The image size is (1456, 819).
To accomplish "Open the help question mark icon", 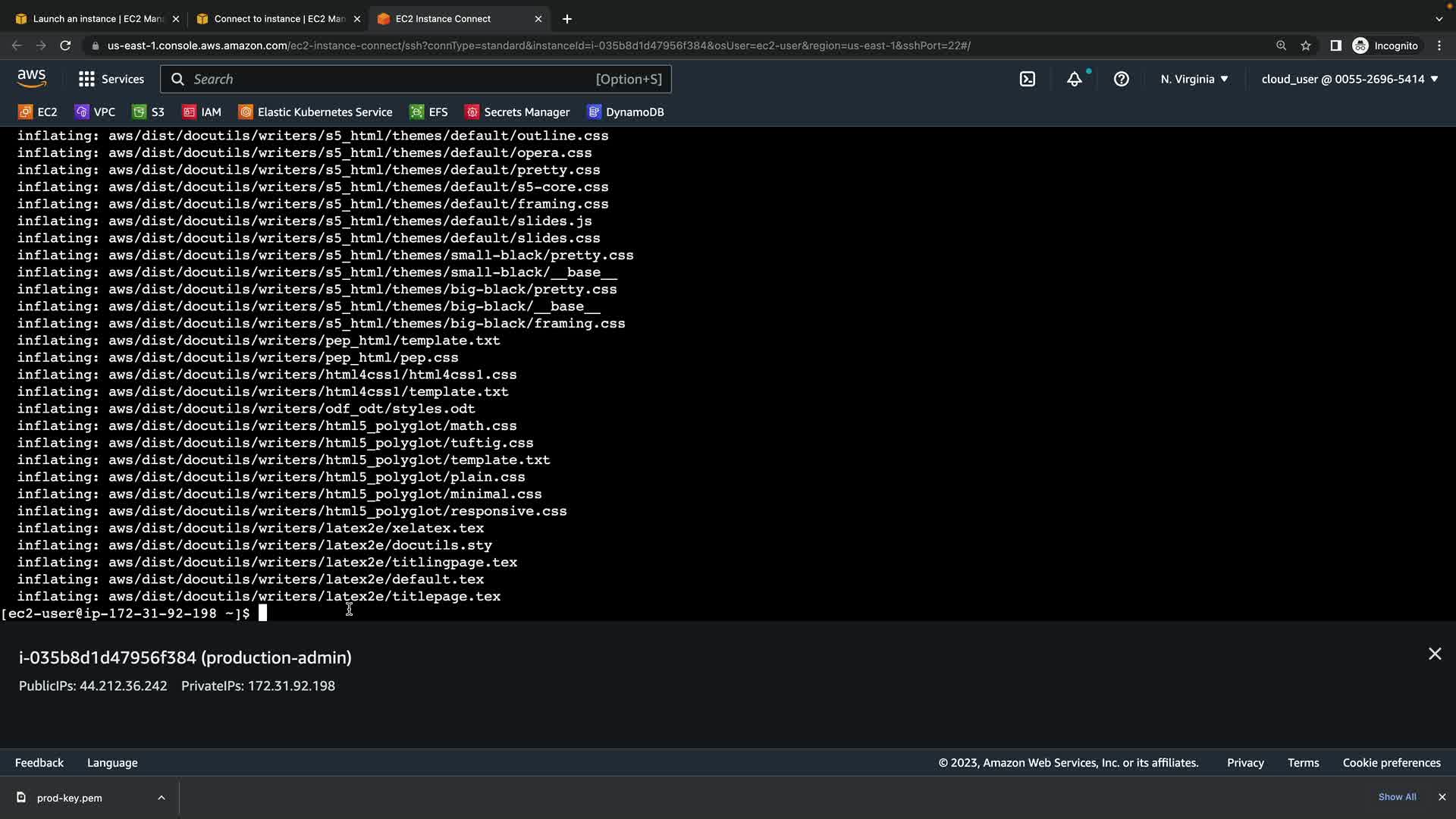I will pyautogui.click(x=1122, y=79).
